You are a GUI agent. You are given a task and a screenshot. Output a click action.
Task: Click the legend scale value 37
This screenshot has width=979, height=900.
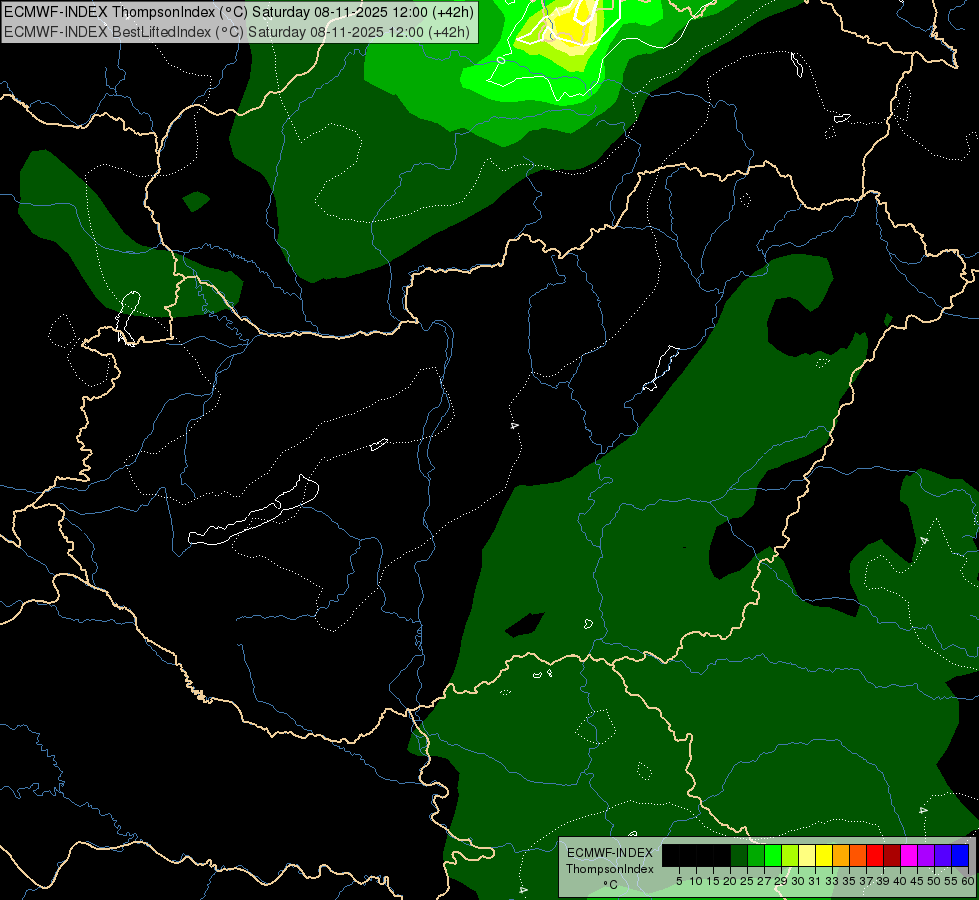coord(866,881)
